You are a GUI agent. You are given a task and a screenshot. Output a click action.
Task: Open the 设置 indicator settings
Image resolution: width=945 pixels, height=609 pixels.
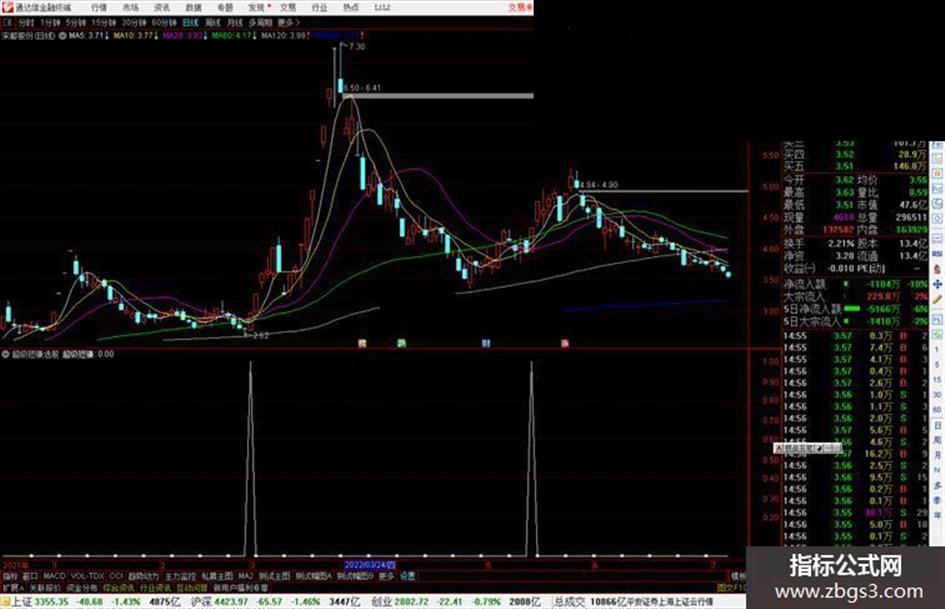(408, 576)
